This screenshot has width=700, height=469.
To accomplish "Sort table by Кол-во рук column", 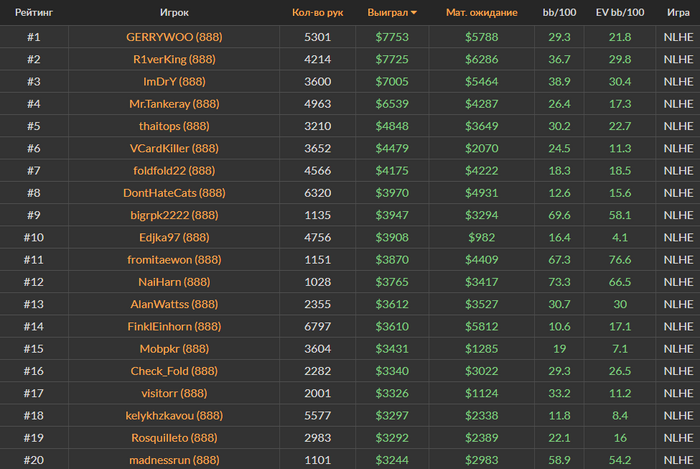I will [317, 12].
